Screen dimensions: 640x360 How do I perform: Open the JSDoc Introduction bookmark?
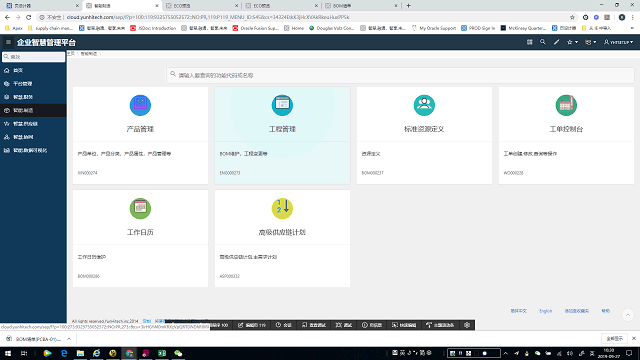click(x=153, y=28)
